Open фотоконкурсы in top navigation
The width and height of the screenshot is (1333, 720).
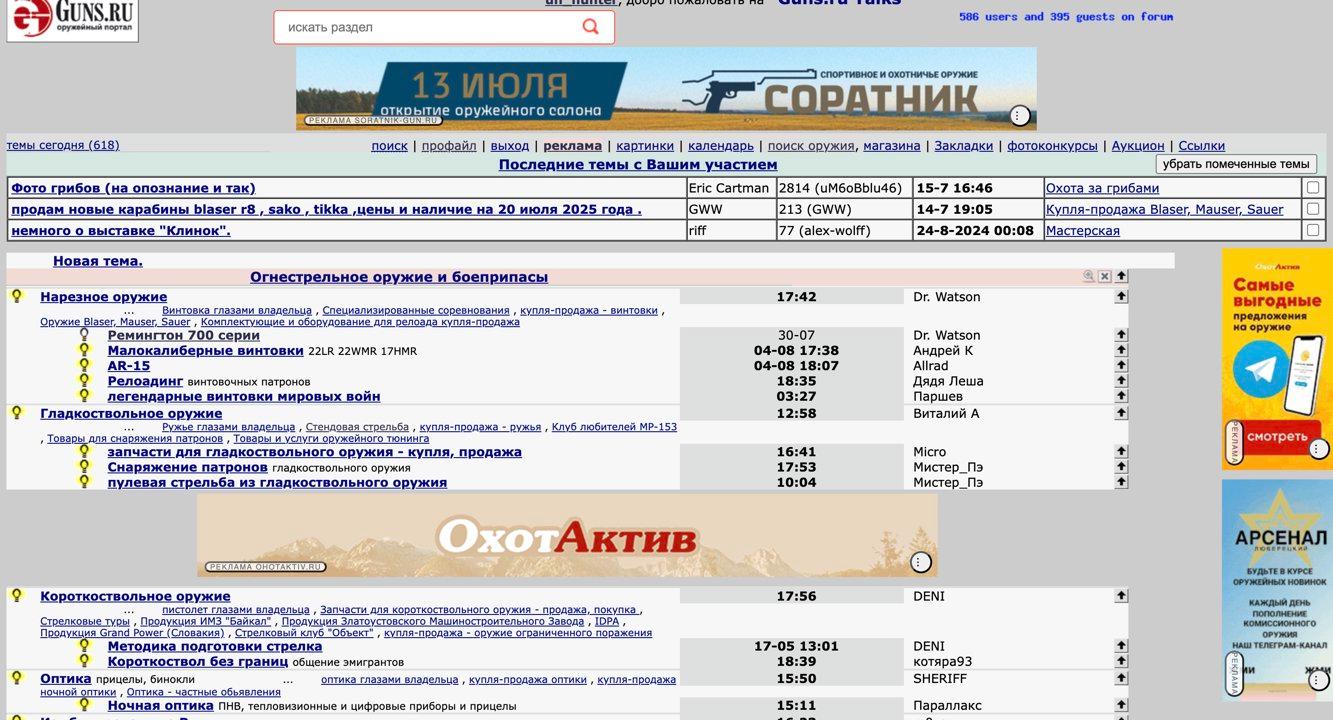click(1052, 146)
